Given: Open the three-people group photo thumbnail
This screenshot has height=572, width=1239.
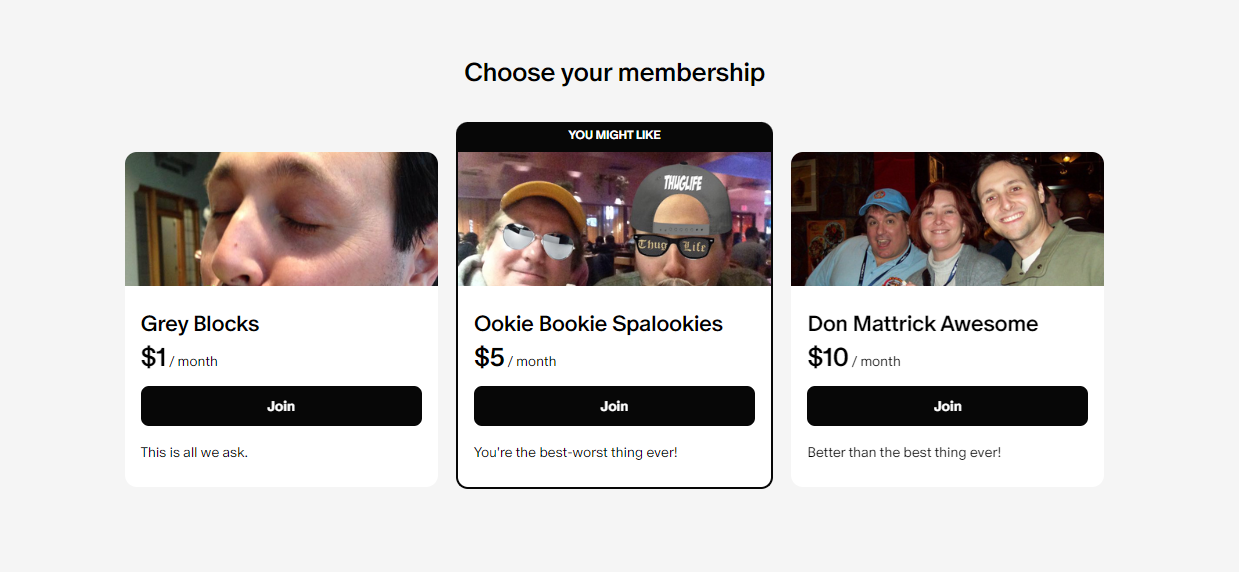Looking at the screenshot, I should [x=947, y=219].
